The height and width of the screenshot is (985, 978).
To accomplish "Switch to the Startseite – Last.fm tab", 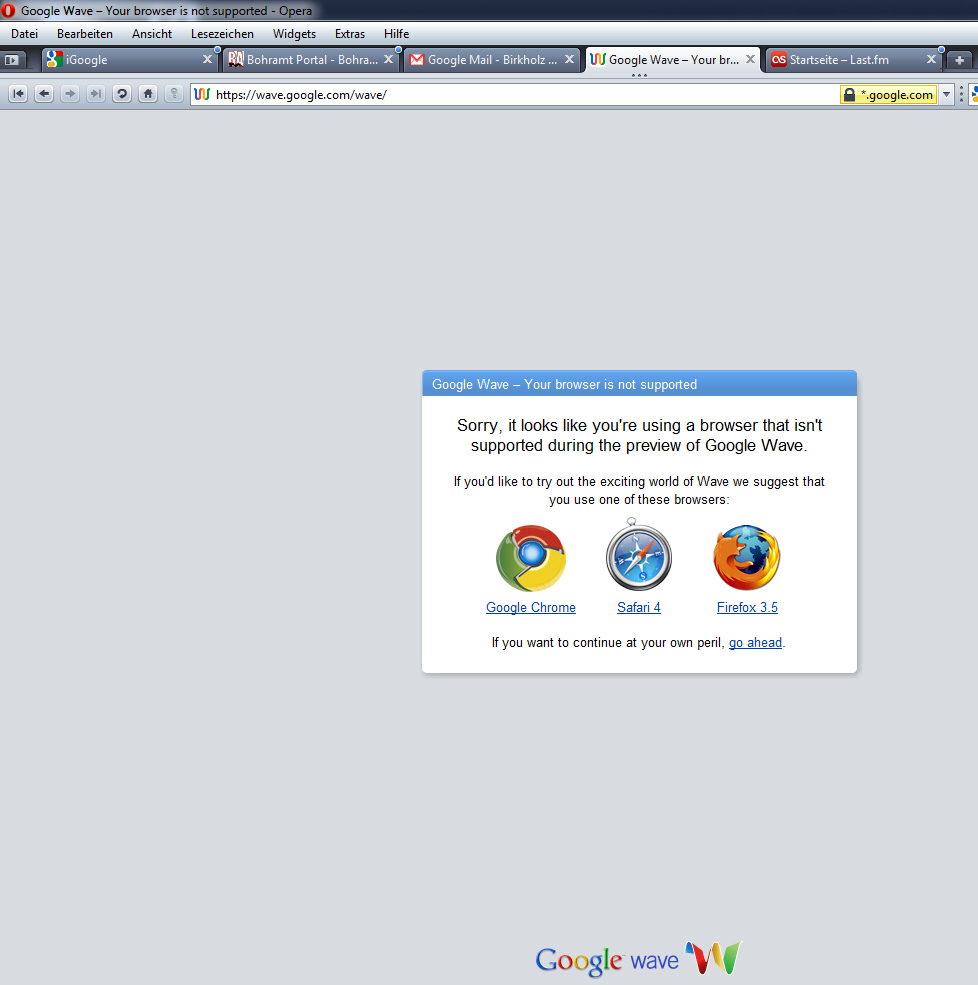I will coord(845,60).
